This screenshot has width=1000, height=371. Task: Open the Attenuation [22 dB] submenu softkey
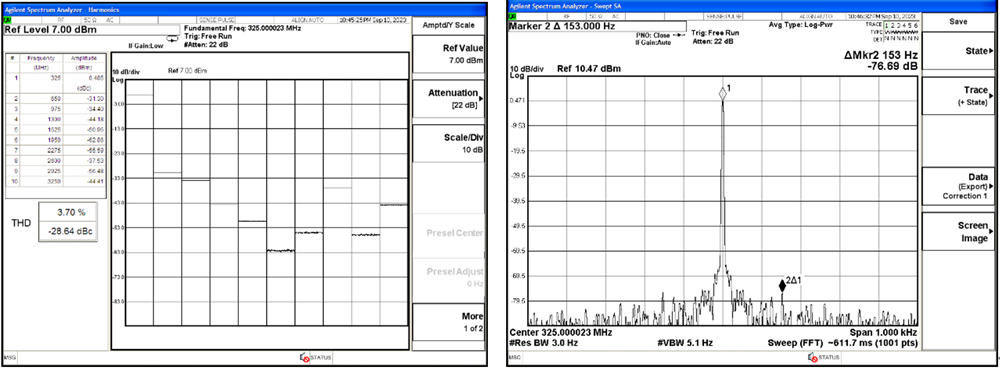449,99
